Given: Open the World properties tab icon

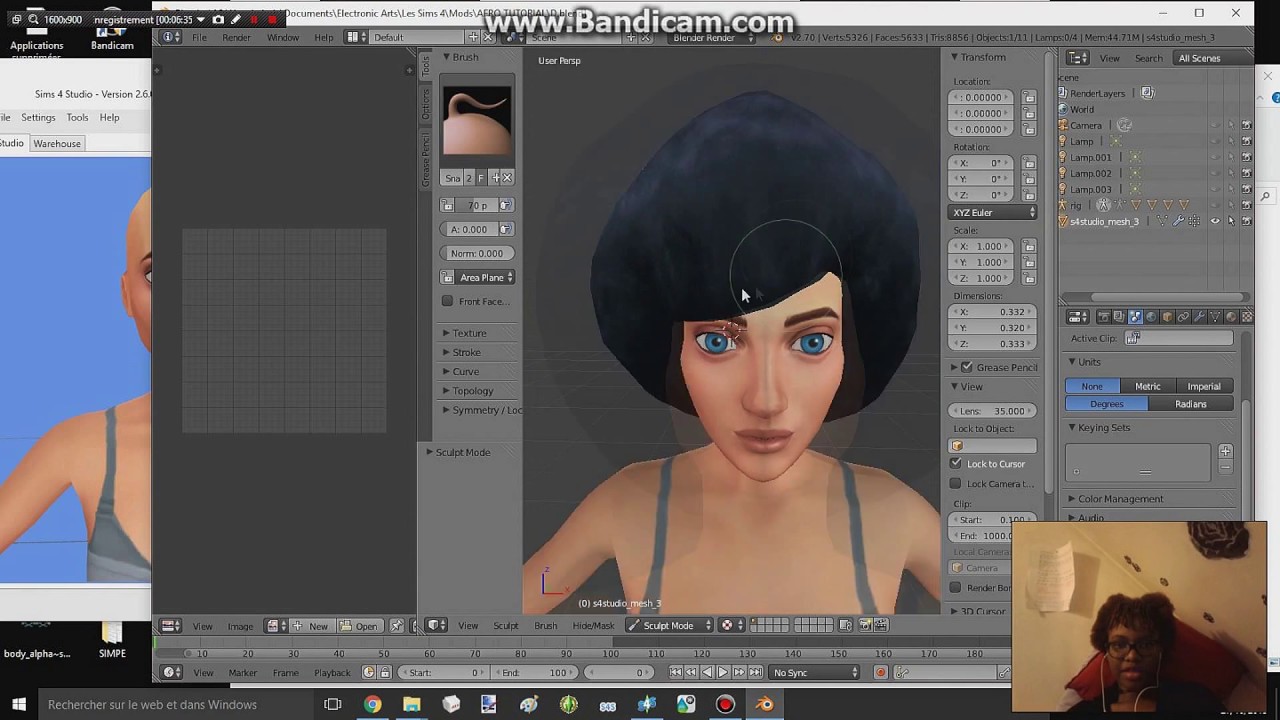Looking at the screenshot, I should click(x=1151, y=317).
